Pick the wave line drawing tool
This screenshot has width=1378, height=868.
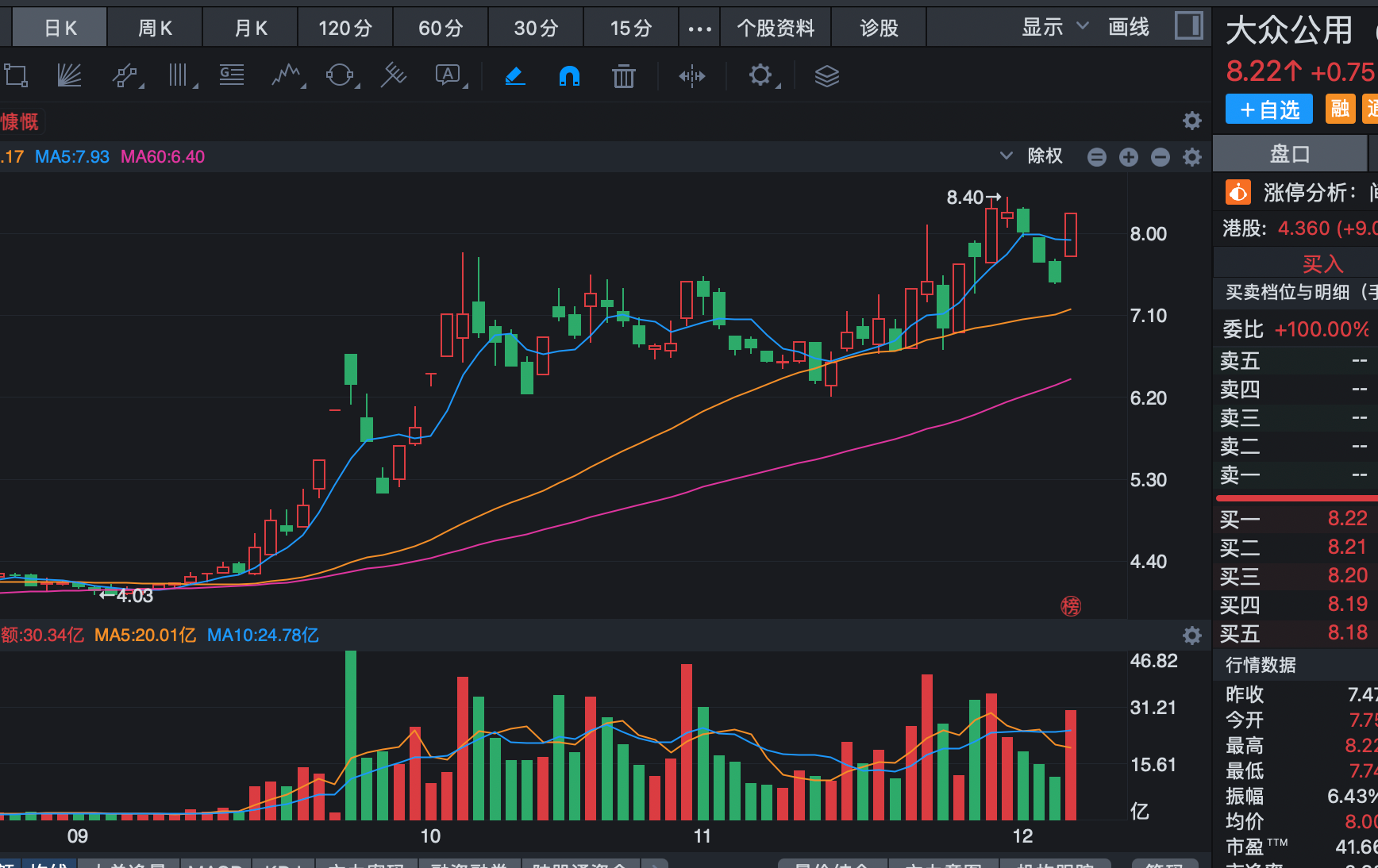click(x=287, y=76)
